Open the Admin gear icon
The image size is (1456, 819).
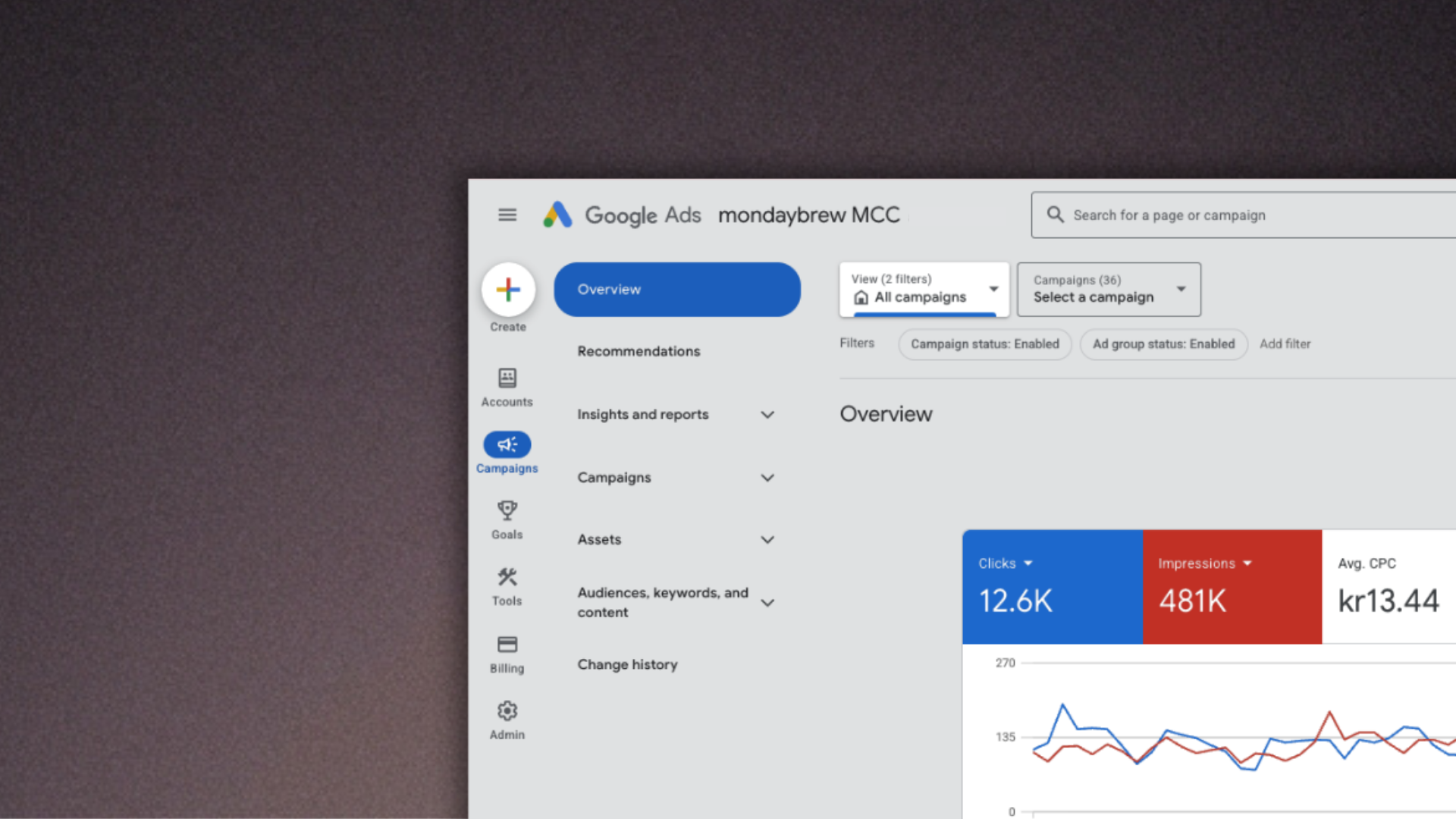pyautogui.click(x=507, y=711)
